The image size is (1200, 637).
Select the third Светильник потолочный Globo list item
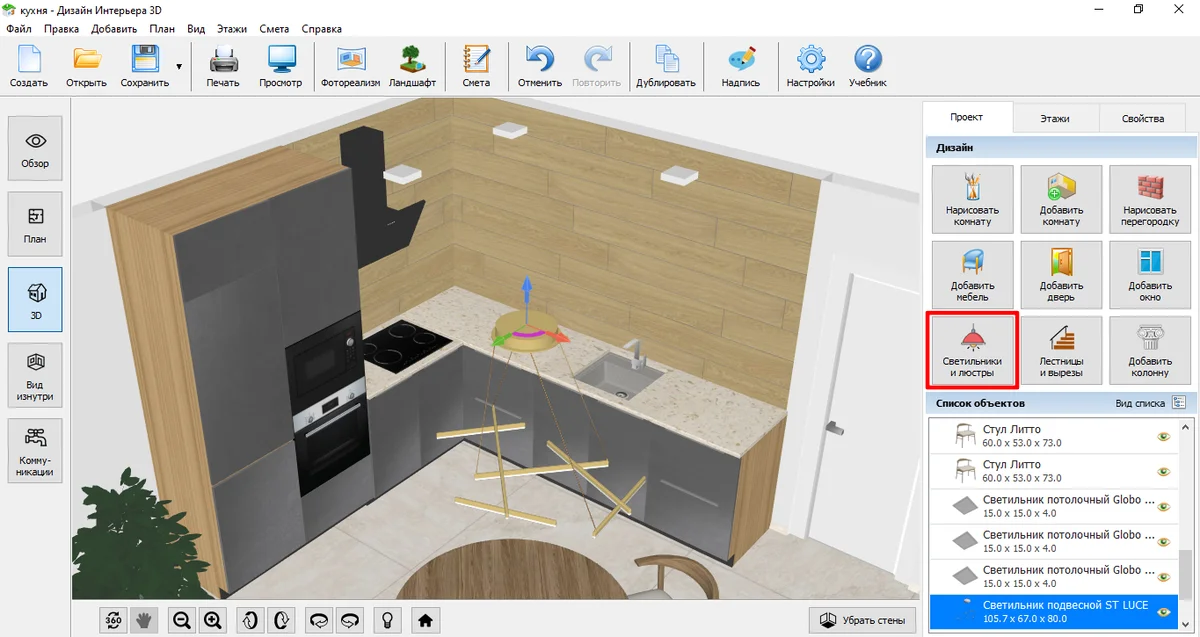[1041, 576]
